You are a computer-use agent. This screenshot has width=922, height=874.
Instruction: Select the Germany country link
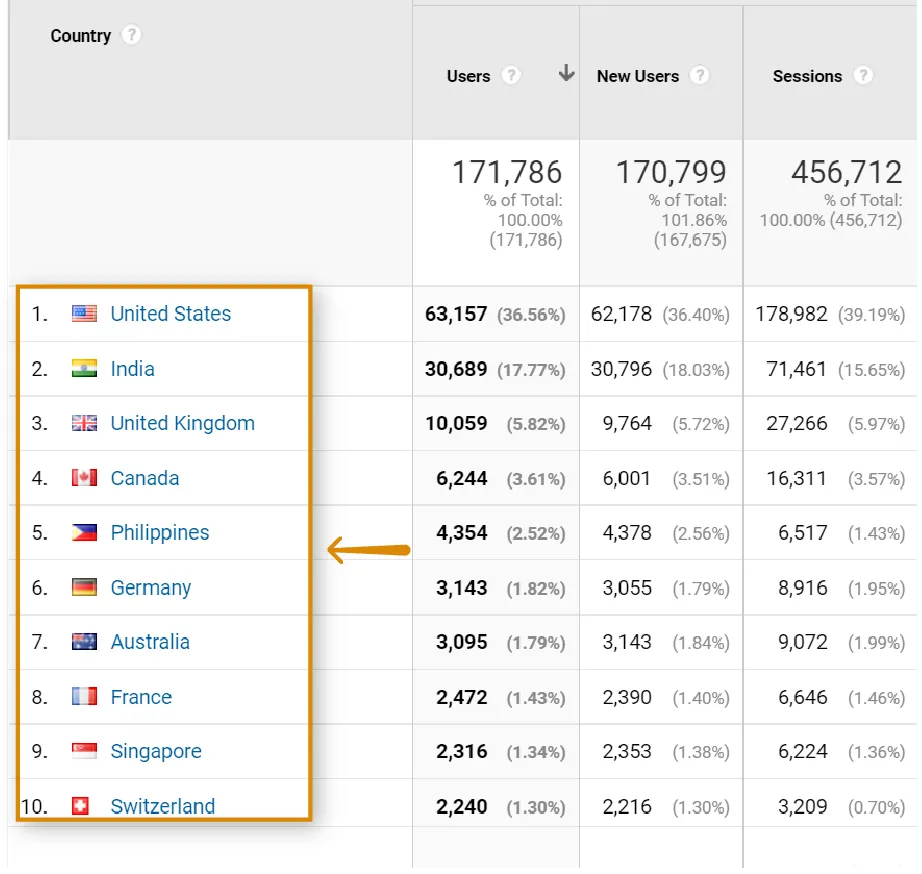click(x=150, y=588)
